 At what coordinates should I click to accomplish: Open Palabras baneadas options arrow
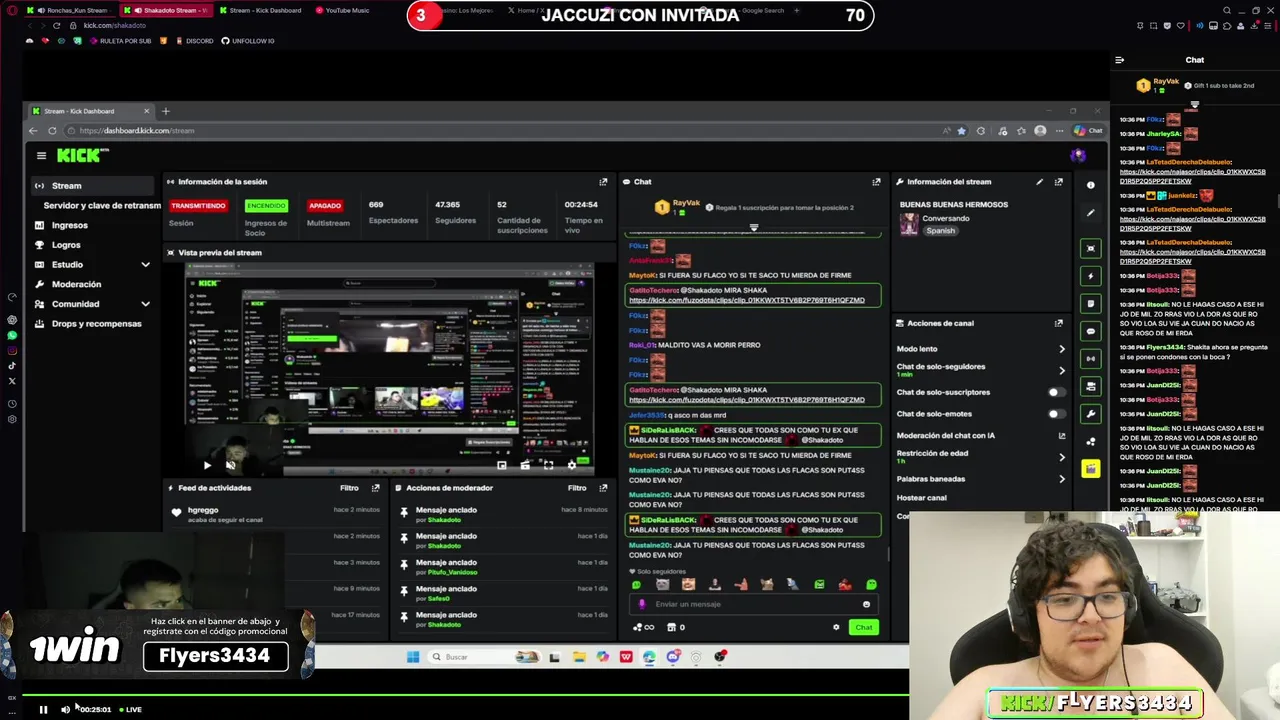coord(1062,479)
